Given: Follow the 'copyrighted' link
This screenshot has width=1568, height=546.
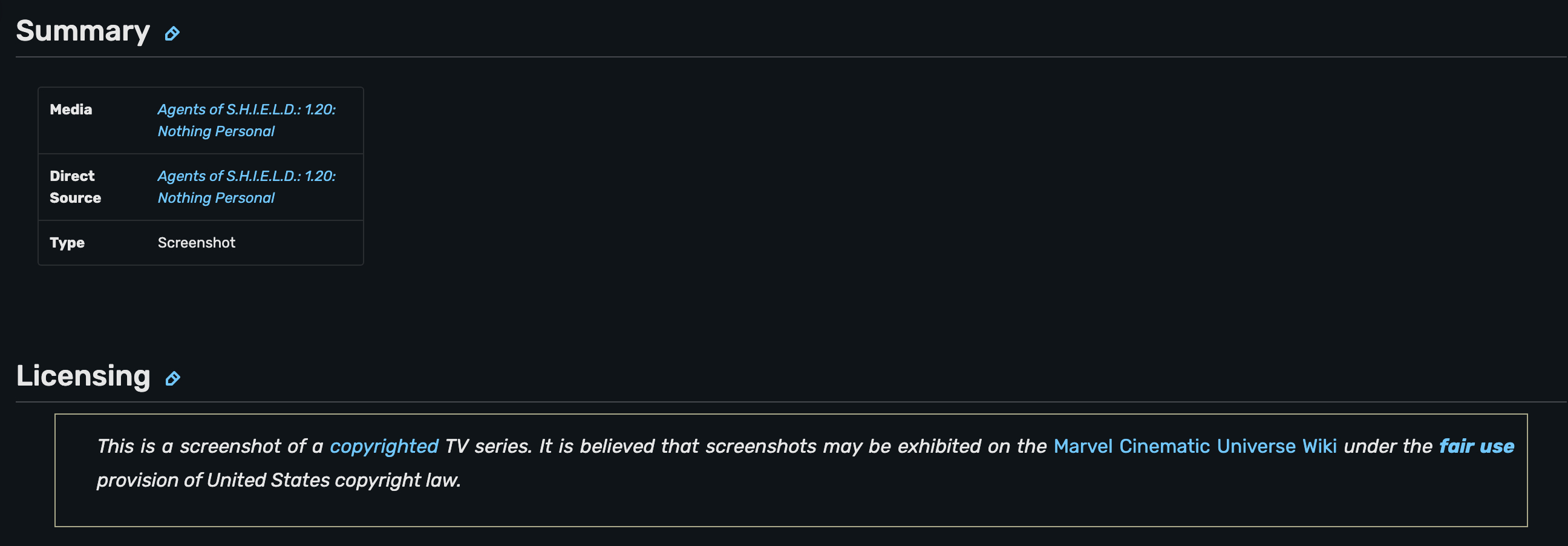Looking at the screenshot, I should pos(384,446).
